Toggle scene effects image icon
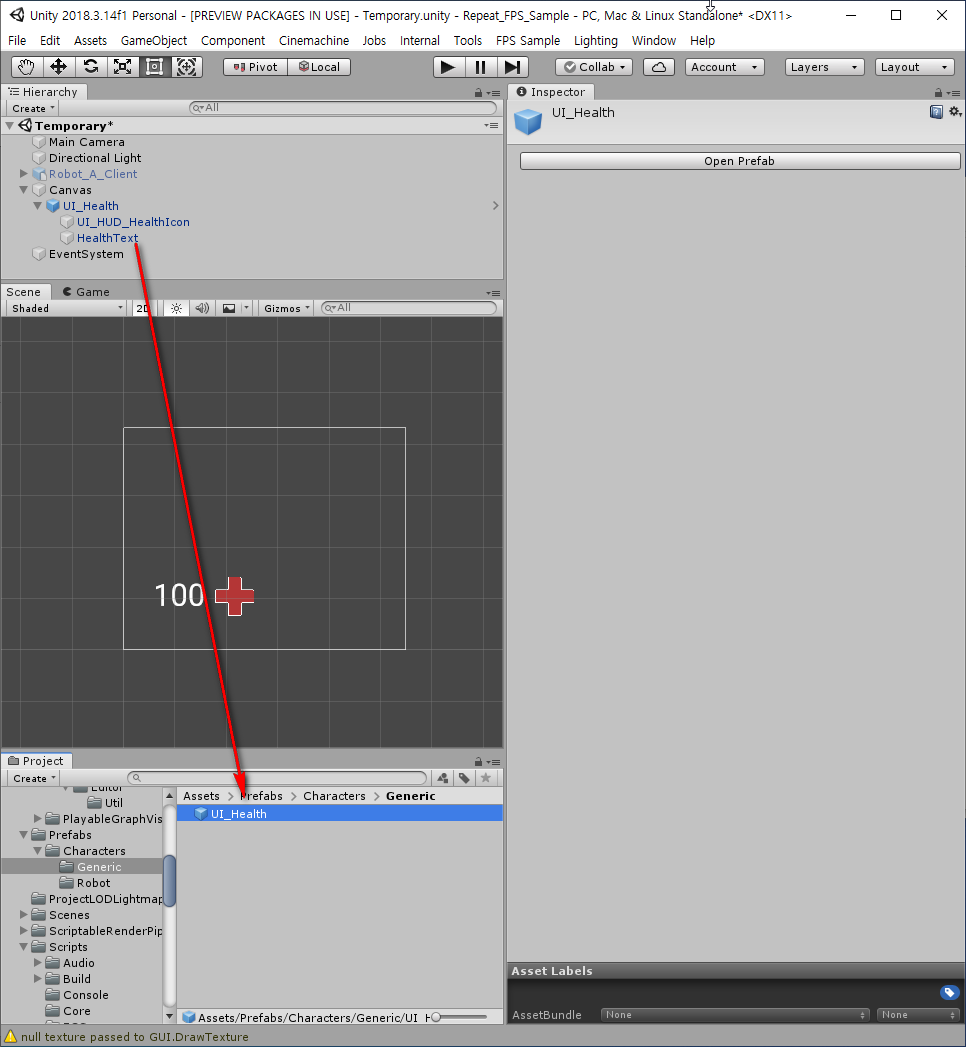The width and height of the screenshot is (966, 1047). click(x=229, y=308)
